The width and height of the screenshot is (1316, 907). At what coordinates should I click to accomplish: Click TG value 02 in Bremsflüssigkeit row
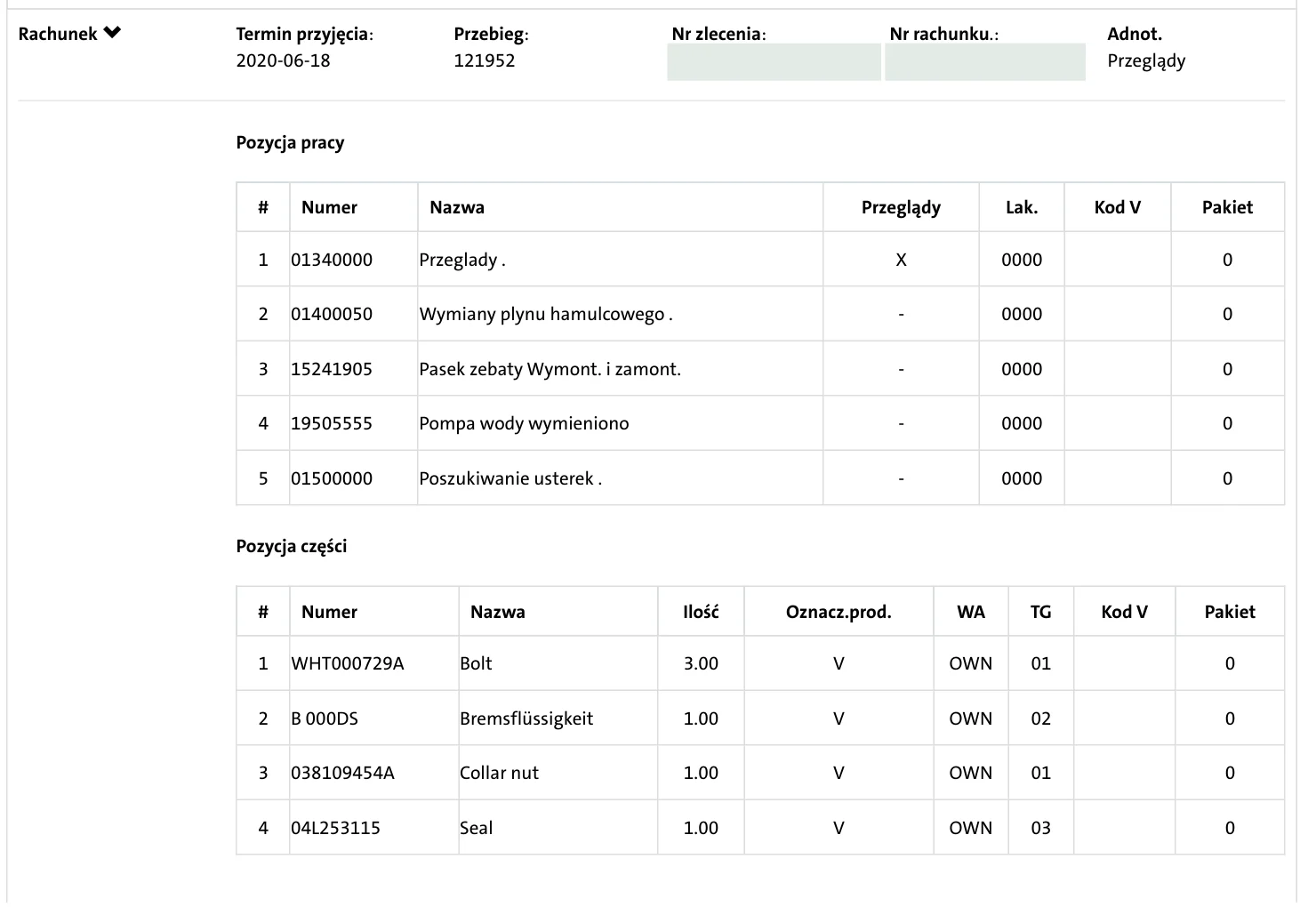(1040, 718)
